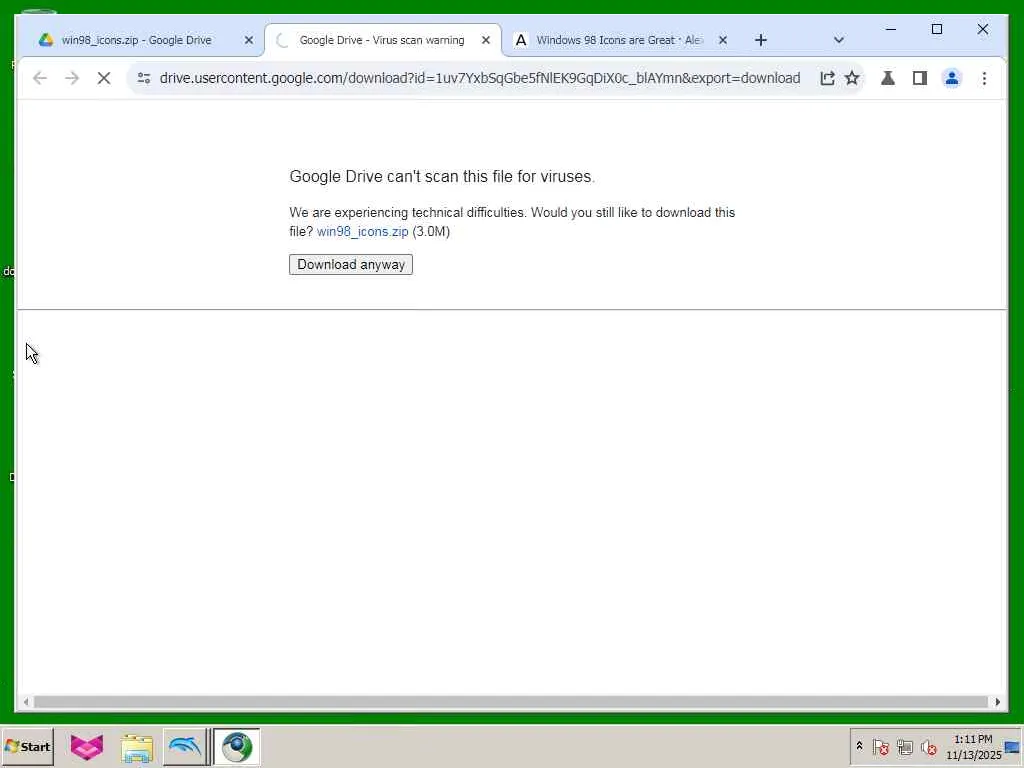Open the clock showing 1:11 PM

(x=973, y=747)
